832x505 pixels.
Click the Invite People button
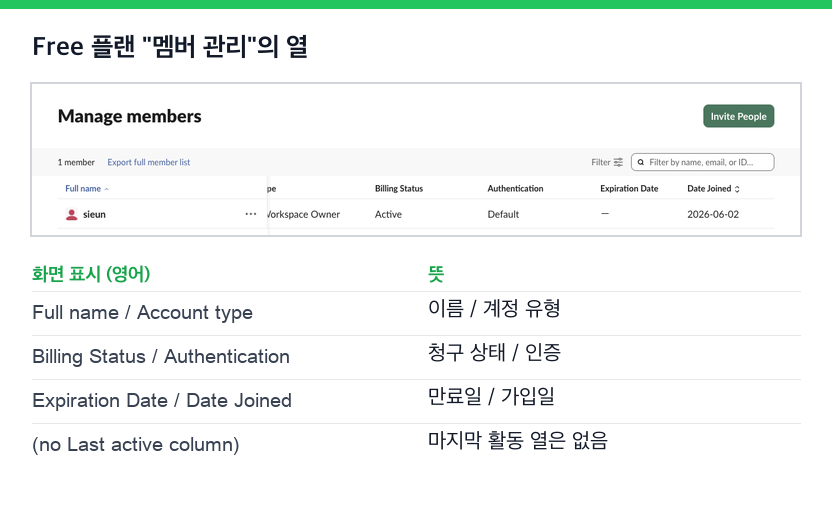click(x=738, y=116)
